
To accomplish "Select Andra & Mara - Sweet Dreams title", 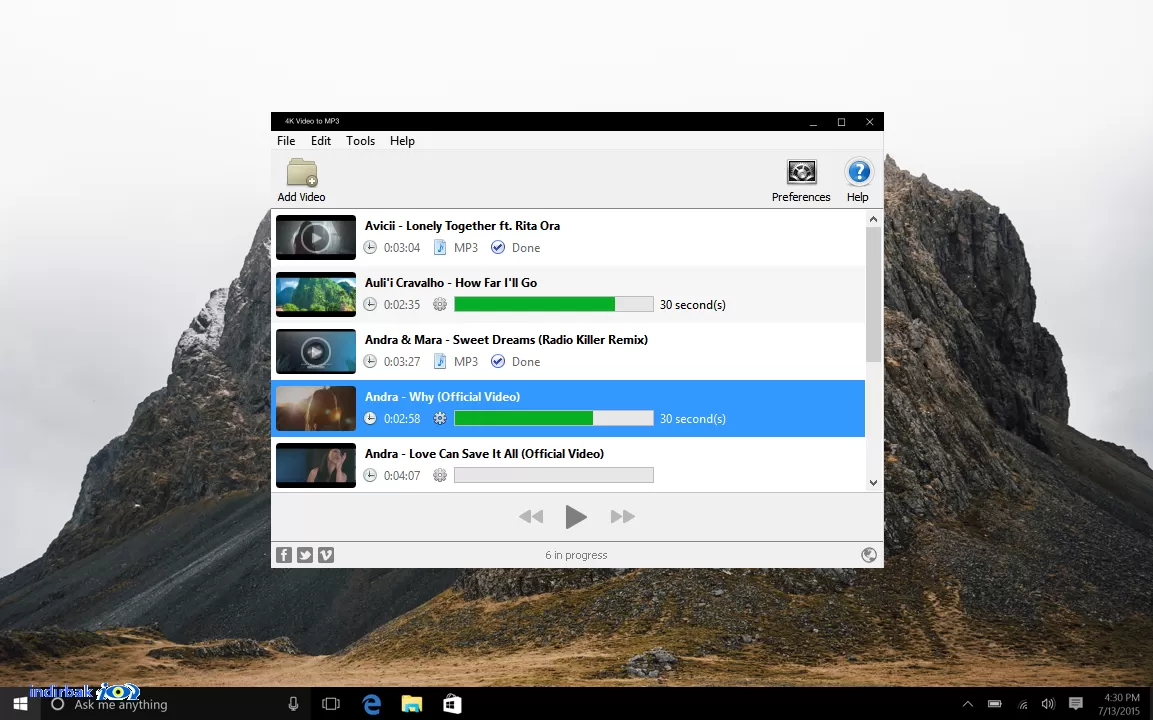I will 506,340.
